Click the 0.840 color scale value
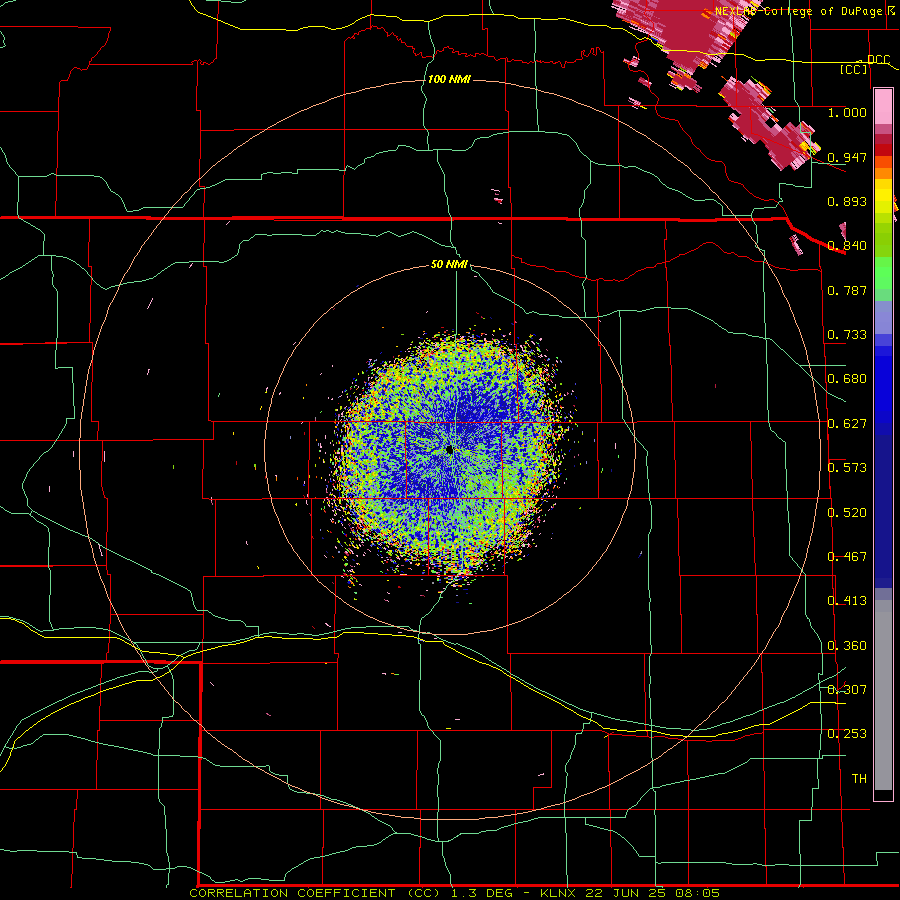Viewport: 900px width, 900px height. coord(847,246)
